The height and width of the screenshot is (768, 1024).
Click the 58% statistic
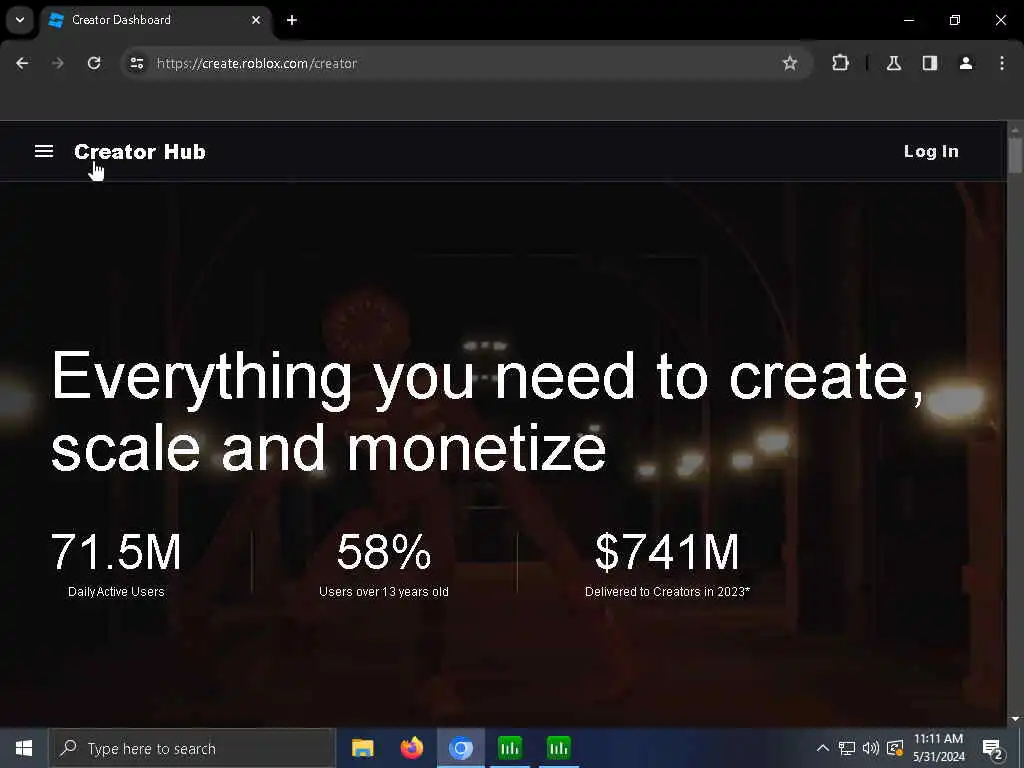coord(384,552)
